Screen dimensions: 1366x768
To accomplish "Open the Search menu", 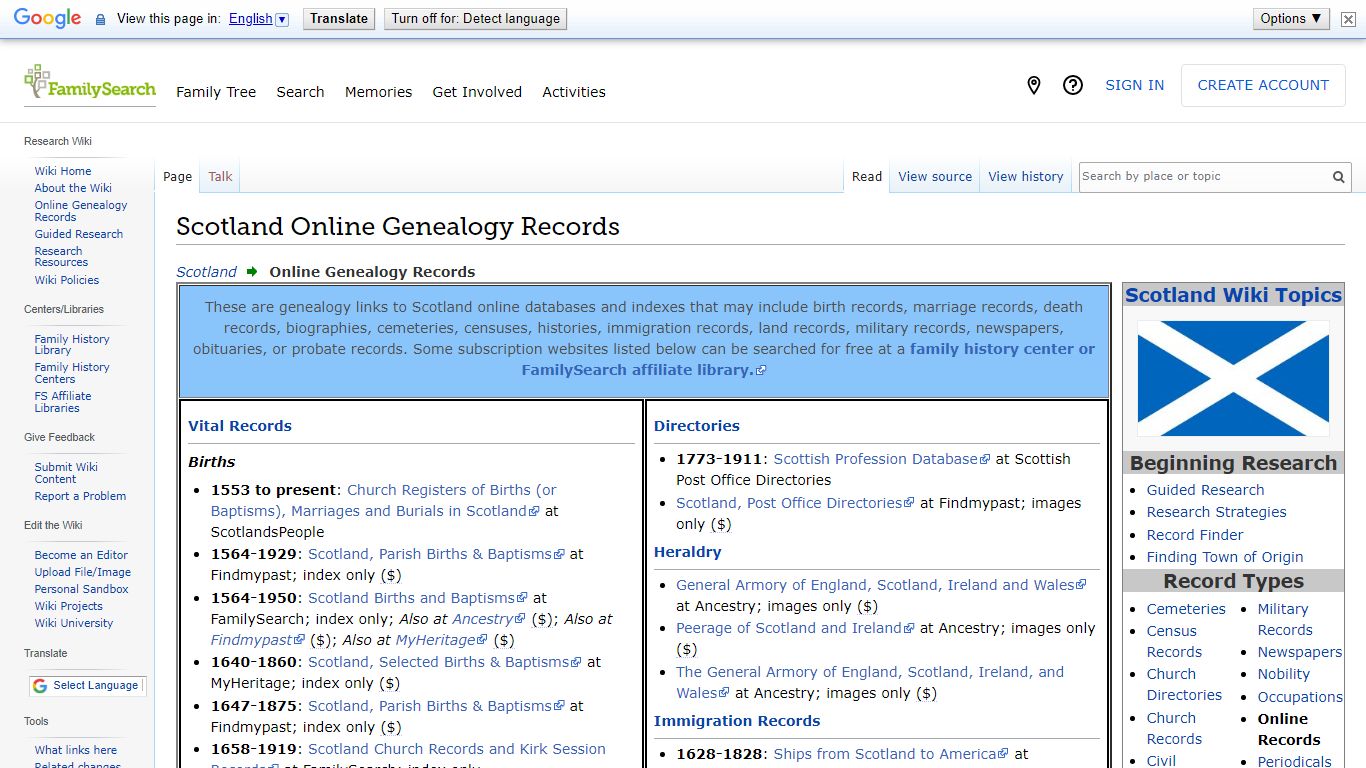I will (x=300, y=92).
